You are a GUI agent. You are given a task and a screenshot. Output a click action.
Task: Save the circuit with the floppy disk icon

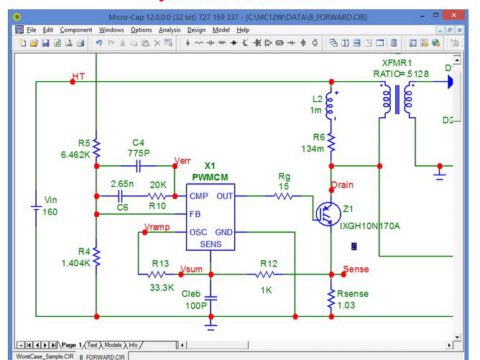(46, 43)
